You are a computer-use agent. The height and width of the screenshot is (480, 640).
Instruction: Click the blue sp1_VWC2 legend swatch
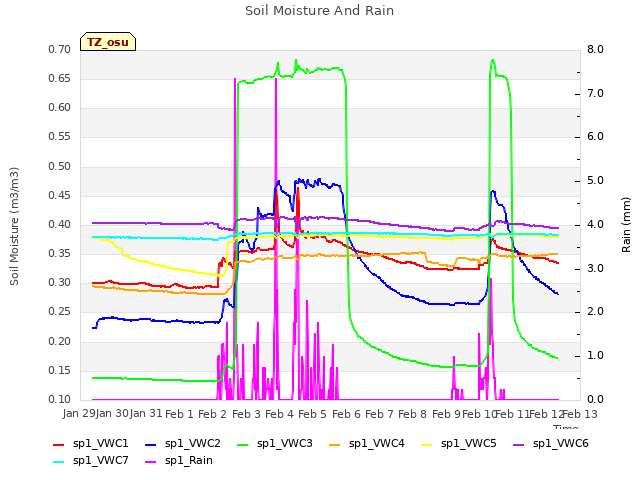coord(151,444)
